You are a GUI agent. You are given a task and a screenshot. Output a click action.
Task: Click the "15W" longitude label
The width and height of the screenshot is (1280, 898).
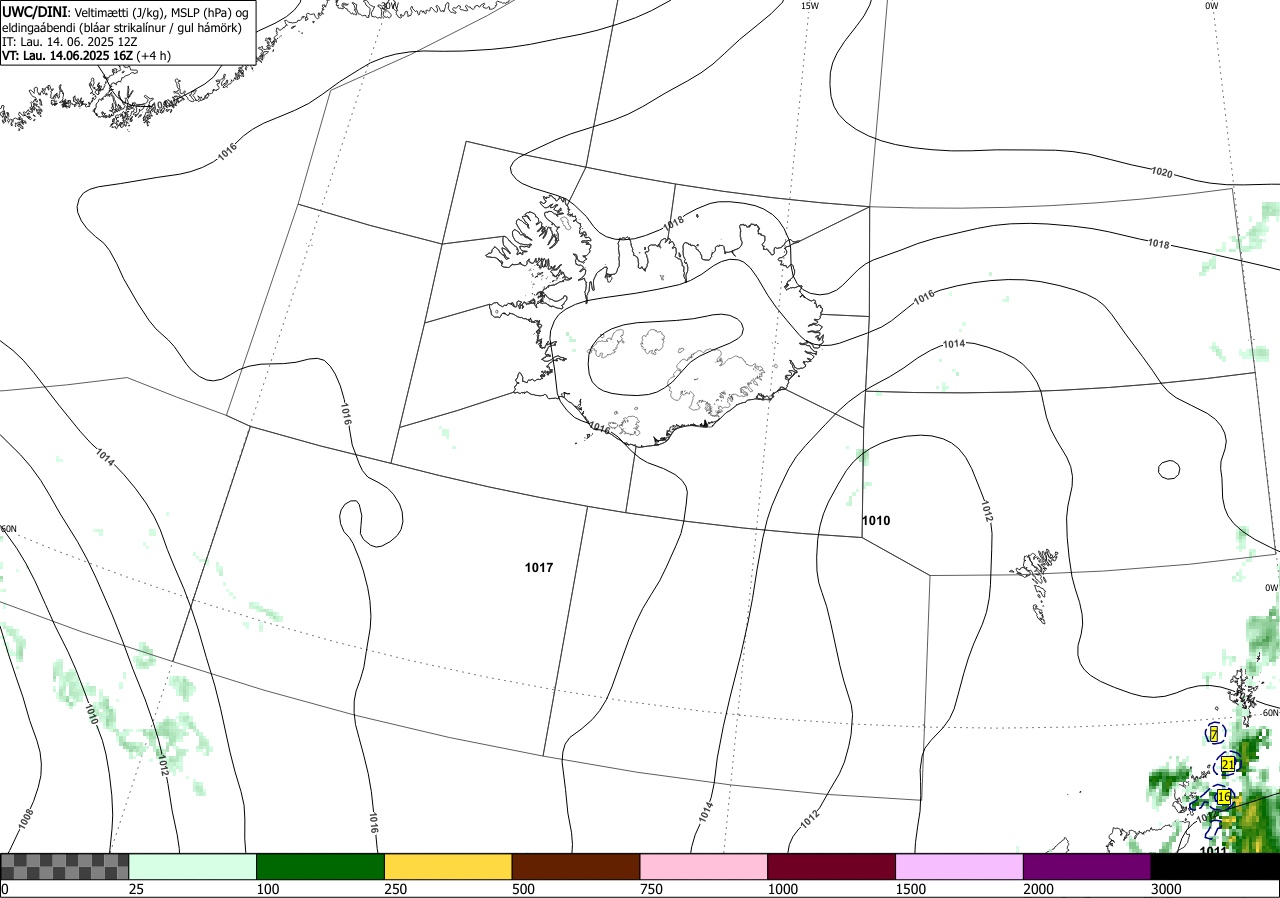809,6
